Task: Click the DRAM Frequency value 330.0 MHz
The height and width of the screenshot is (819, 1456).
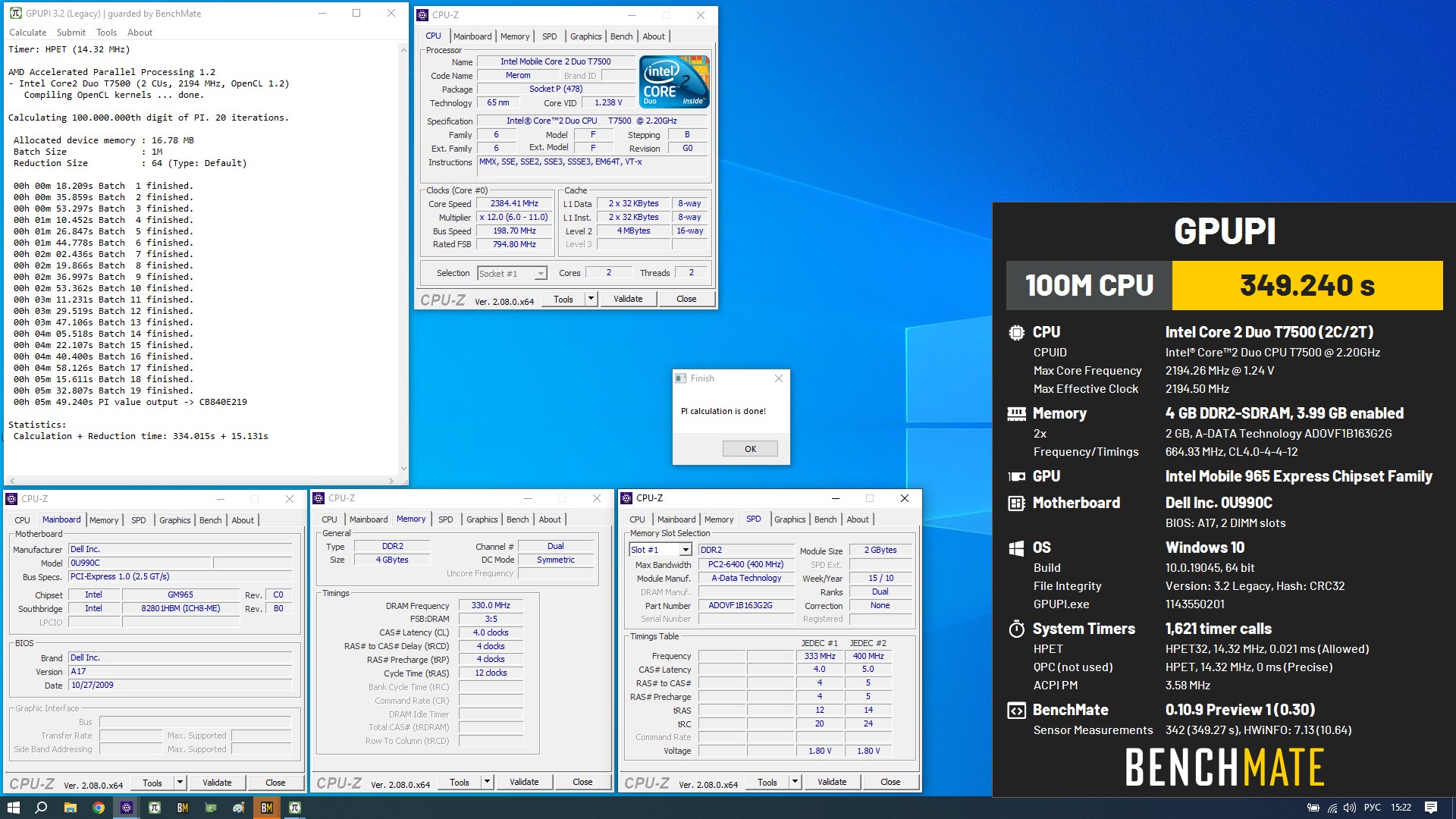Action: coord(491,605)
